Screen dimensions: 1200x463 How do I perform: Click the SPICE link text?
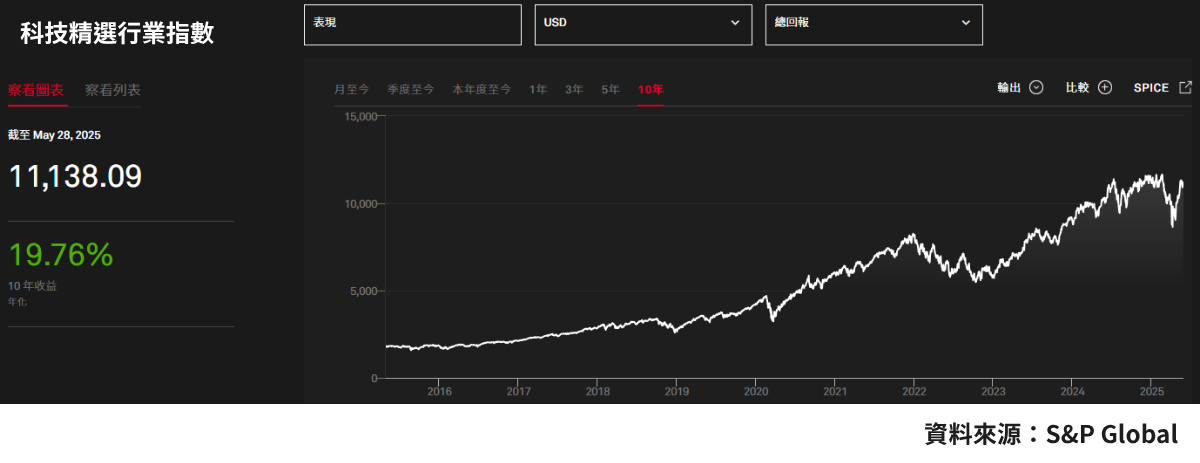[x=1151, y=88]
